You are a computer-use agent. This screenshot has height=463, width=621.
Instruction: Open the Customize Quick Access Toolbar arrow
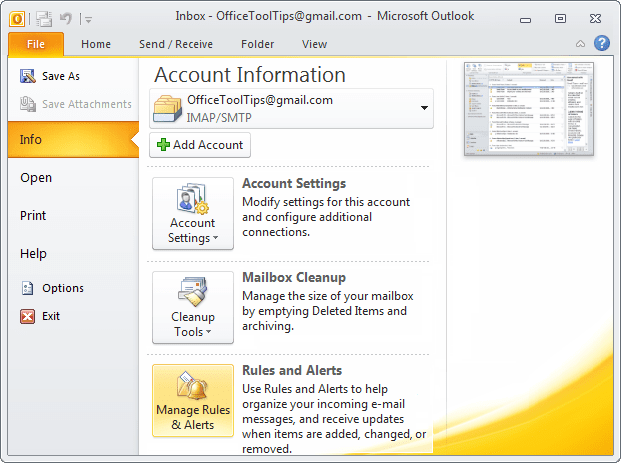point(88,19)
